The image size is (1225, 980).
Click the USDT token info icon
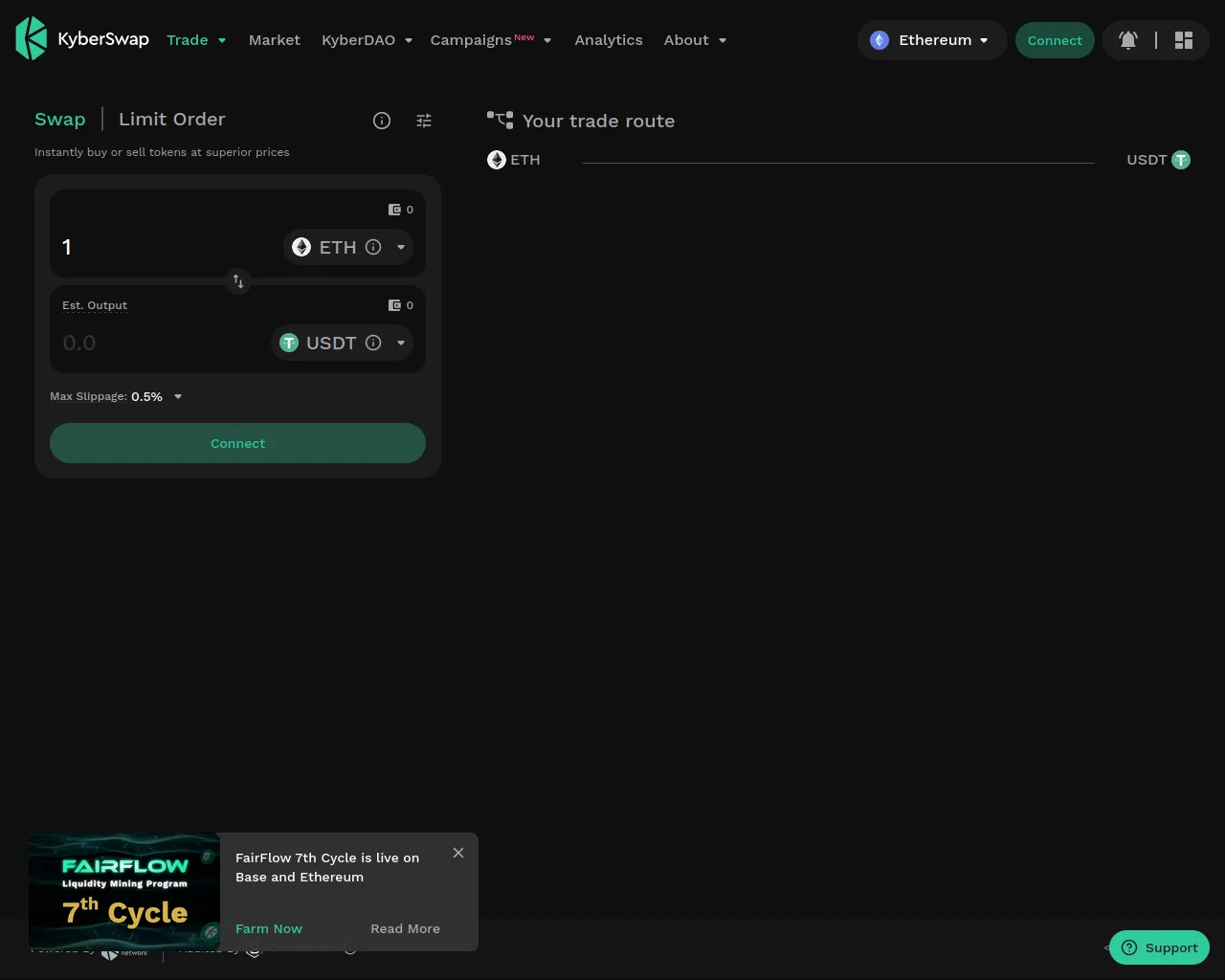(374, 343)
